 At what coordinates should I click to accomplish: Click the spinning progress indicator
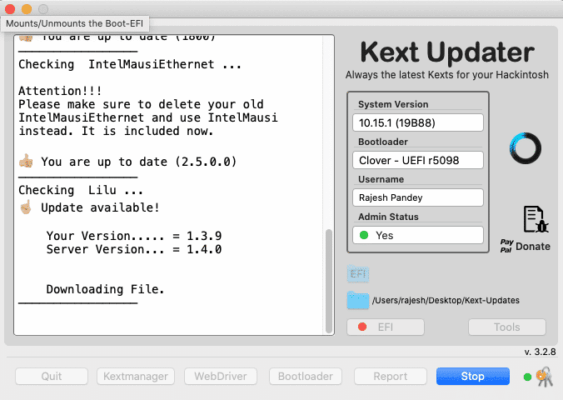click(x=525, y=148)
